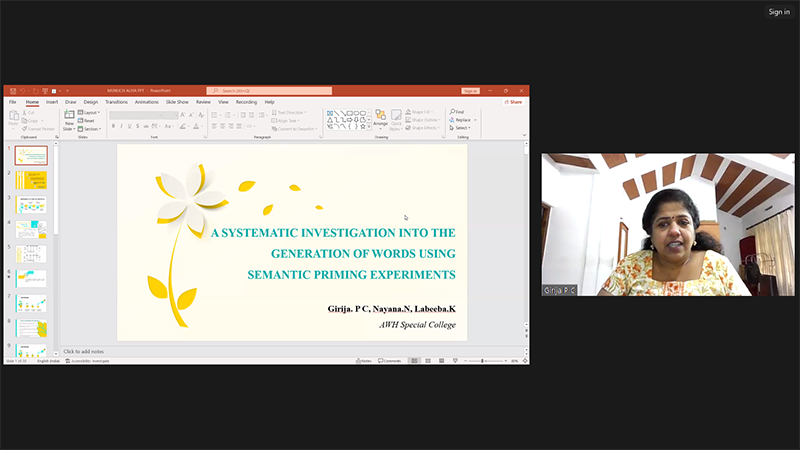Toggle Bold formatting in Font group
This screenshot has height=450, width=800.
pyautogui.click(x=113, y=127)
